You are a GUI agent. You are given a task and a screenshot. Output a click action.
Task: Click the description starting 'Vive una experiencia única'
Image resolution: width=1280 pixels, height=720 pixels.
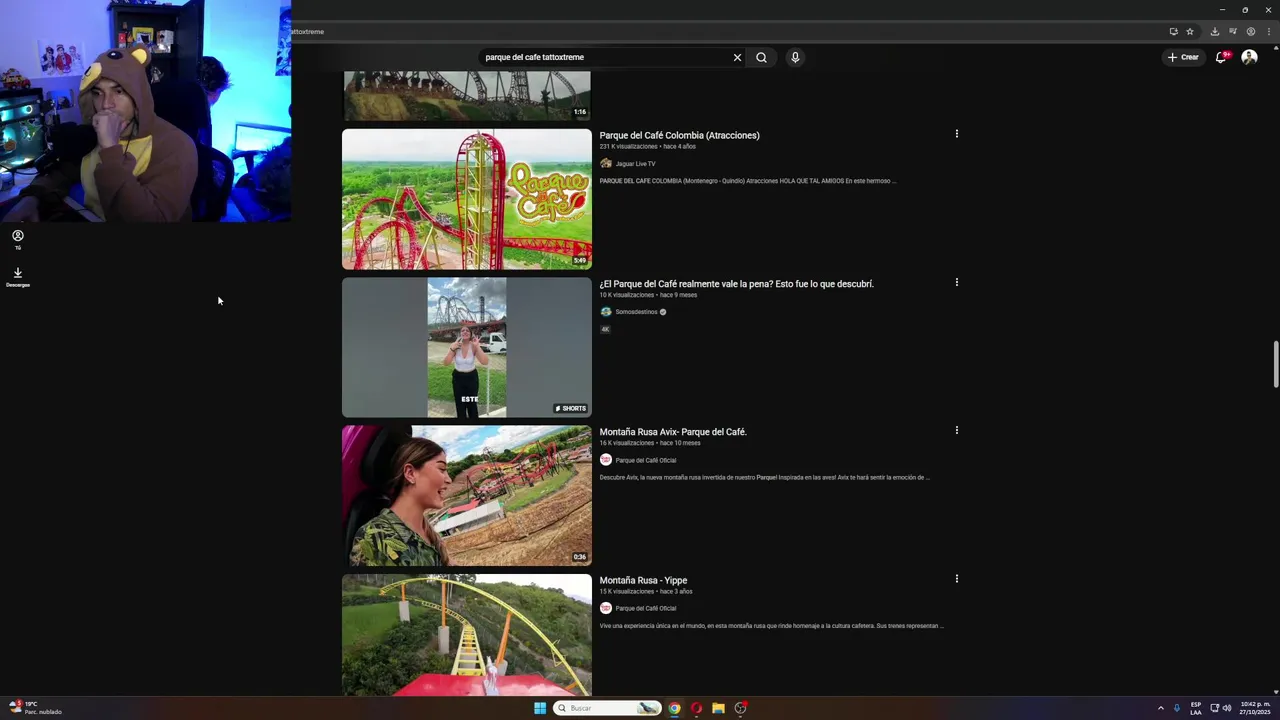tap(771, 626)
